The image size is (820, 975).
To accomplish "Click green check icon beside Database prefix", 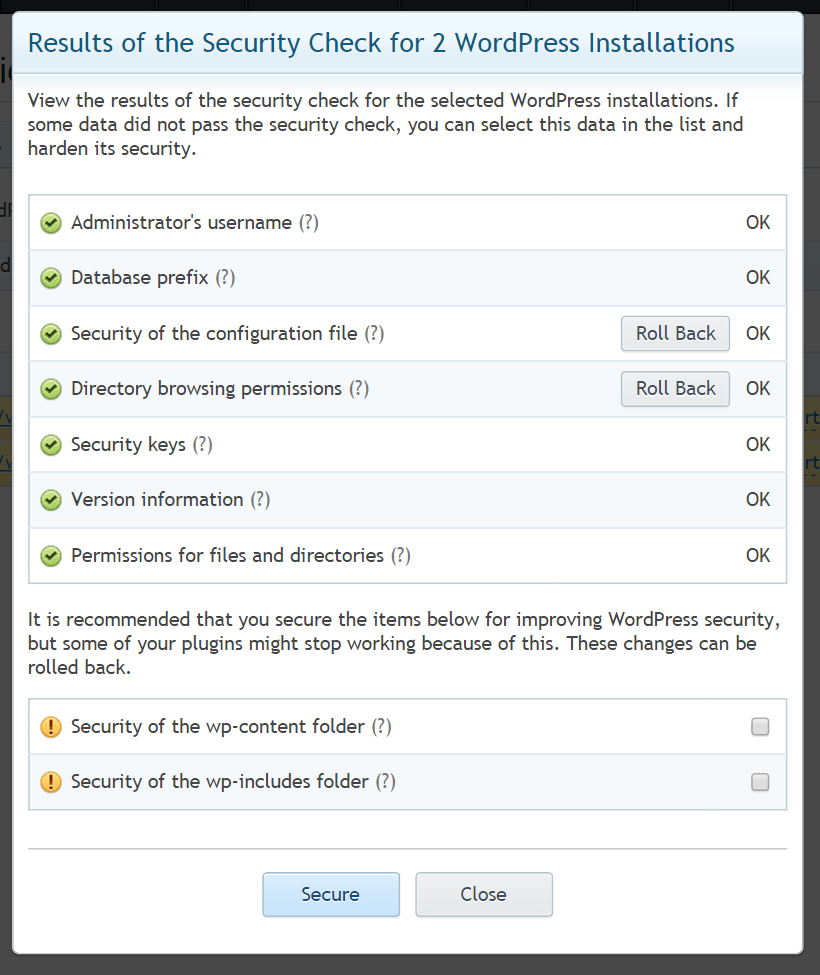I will tap(51, 278).
